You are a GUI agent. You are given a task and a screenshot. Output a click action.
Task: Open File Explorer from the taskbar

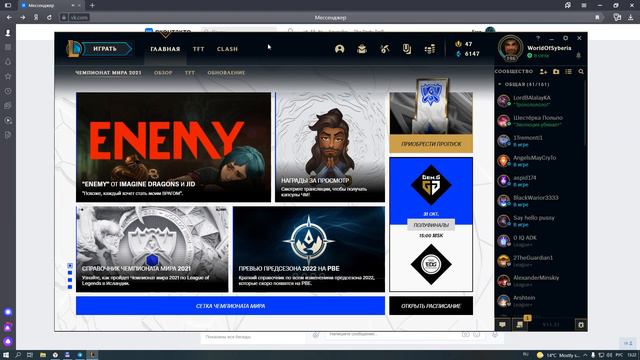(42, 355)
